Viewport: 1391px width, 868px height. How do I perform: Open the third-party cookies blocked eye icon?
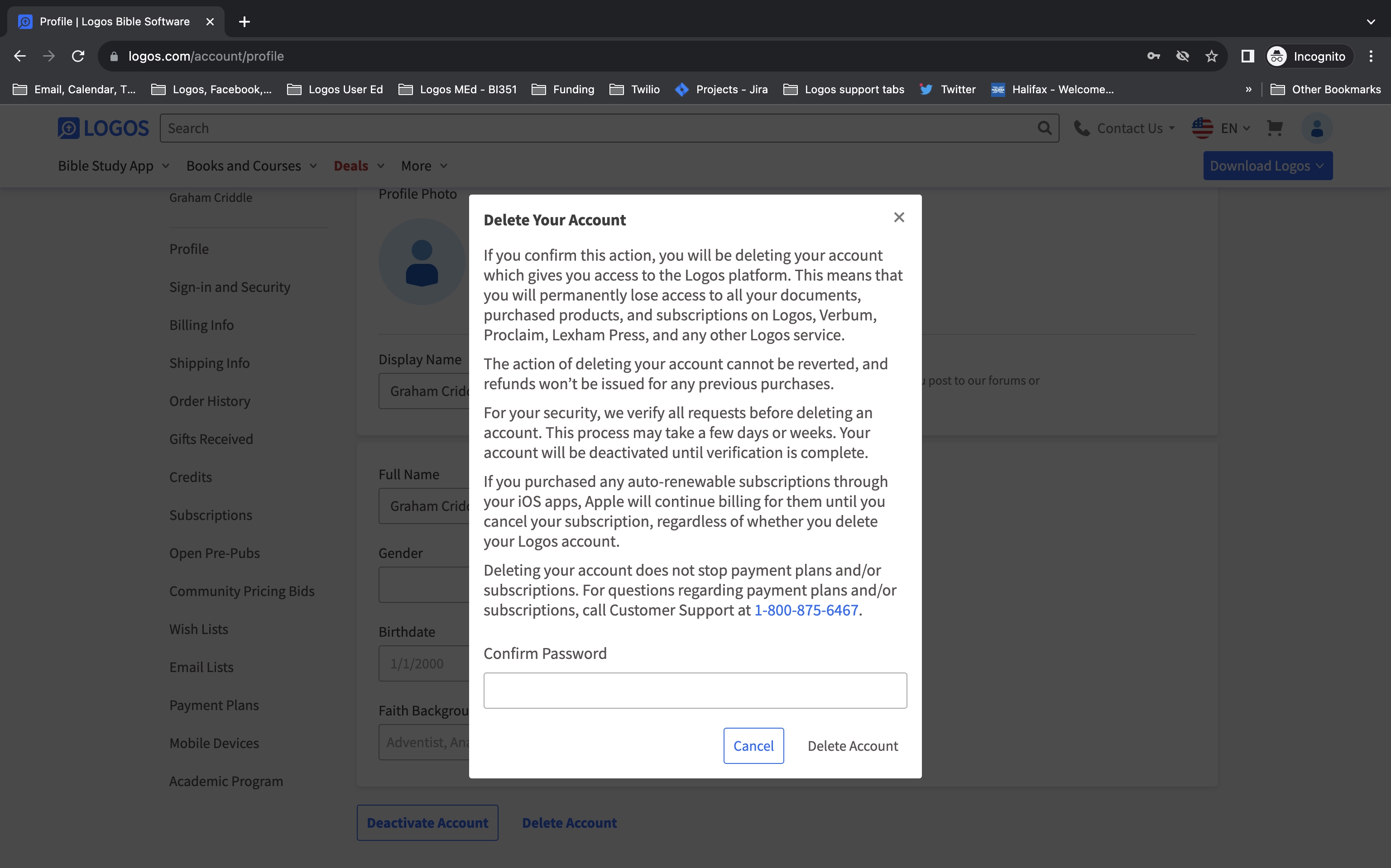[1182, 56]
